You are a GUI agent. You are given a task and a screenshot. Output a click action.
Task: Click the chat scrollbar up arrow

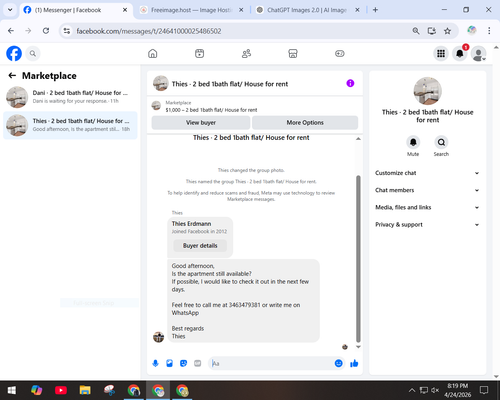click(x=358, y=139)
